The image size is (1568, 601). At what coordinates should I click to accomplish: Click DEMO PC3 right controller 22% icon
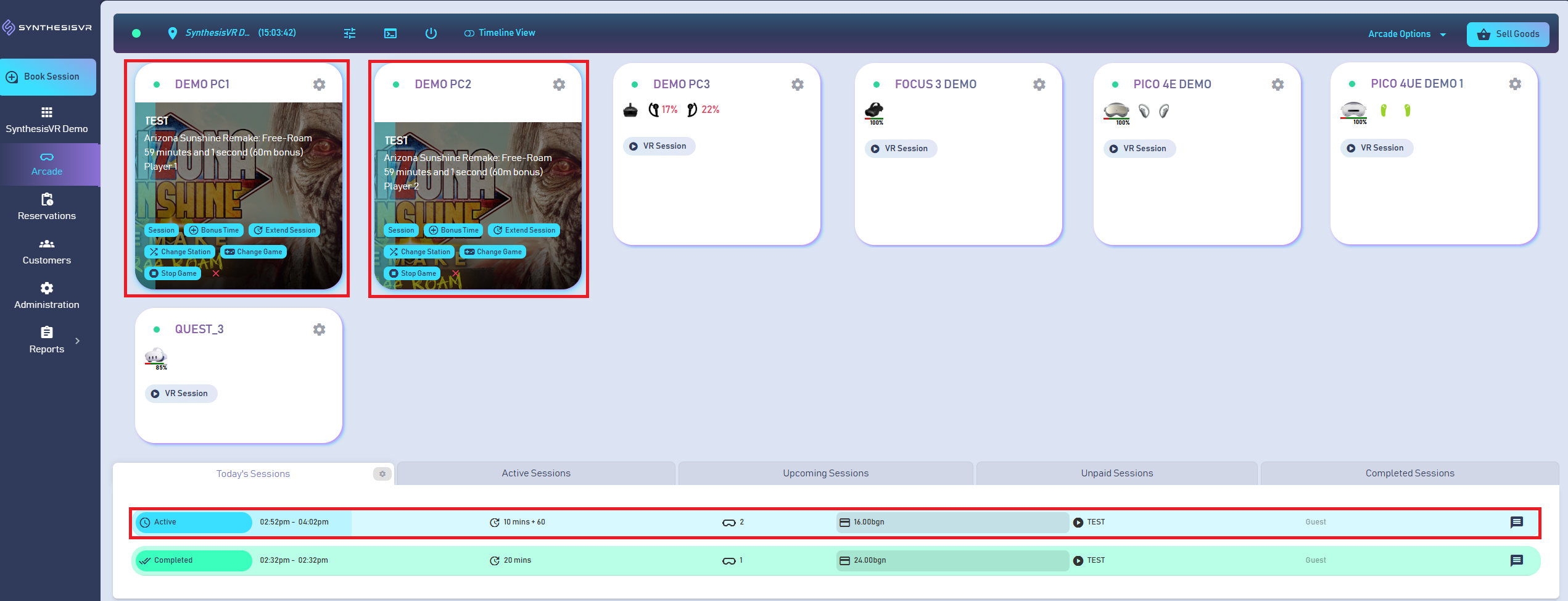692,110
